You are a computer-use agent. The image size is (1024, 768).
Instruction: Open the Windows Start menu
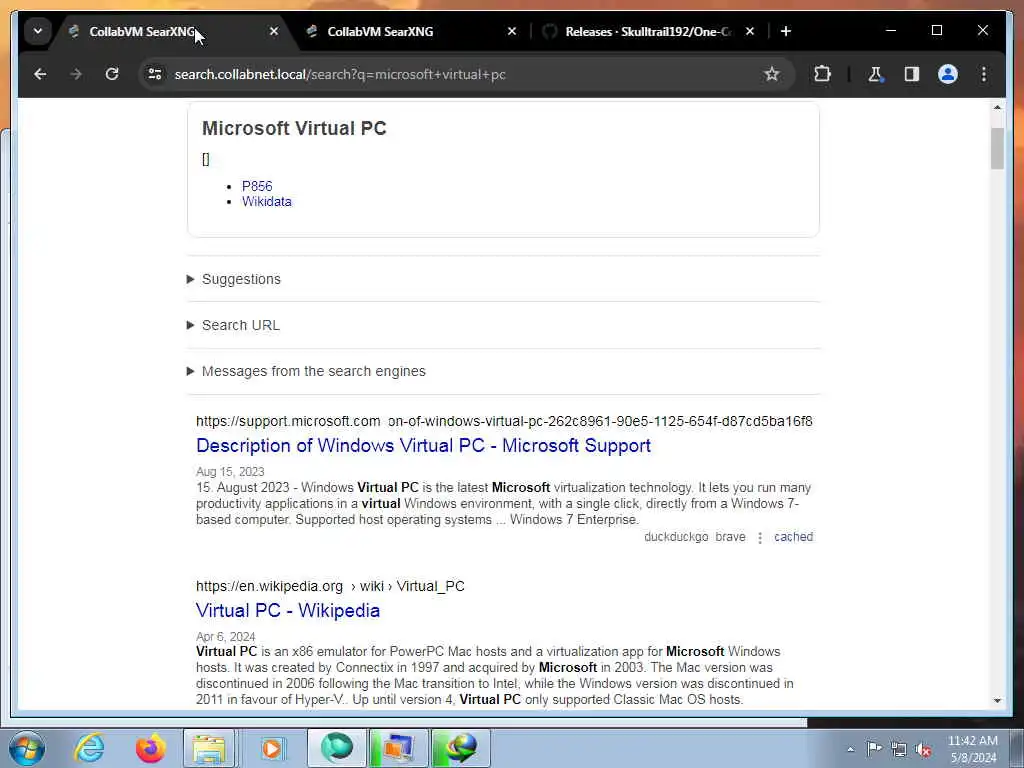[26, 748]
